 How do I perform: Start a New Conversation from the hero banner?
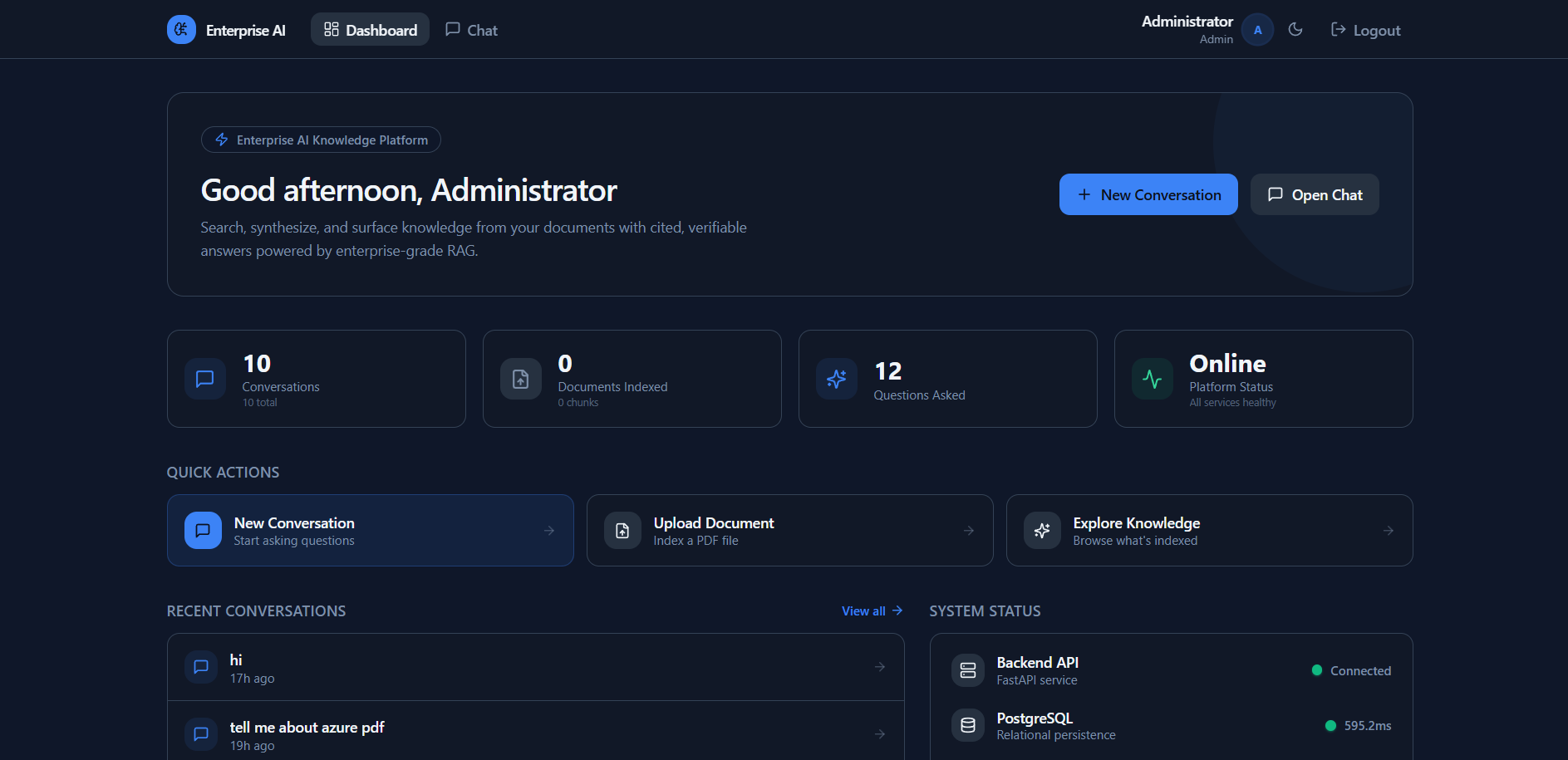[1148, 194]
